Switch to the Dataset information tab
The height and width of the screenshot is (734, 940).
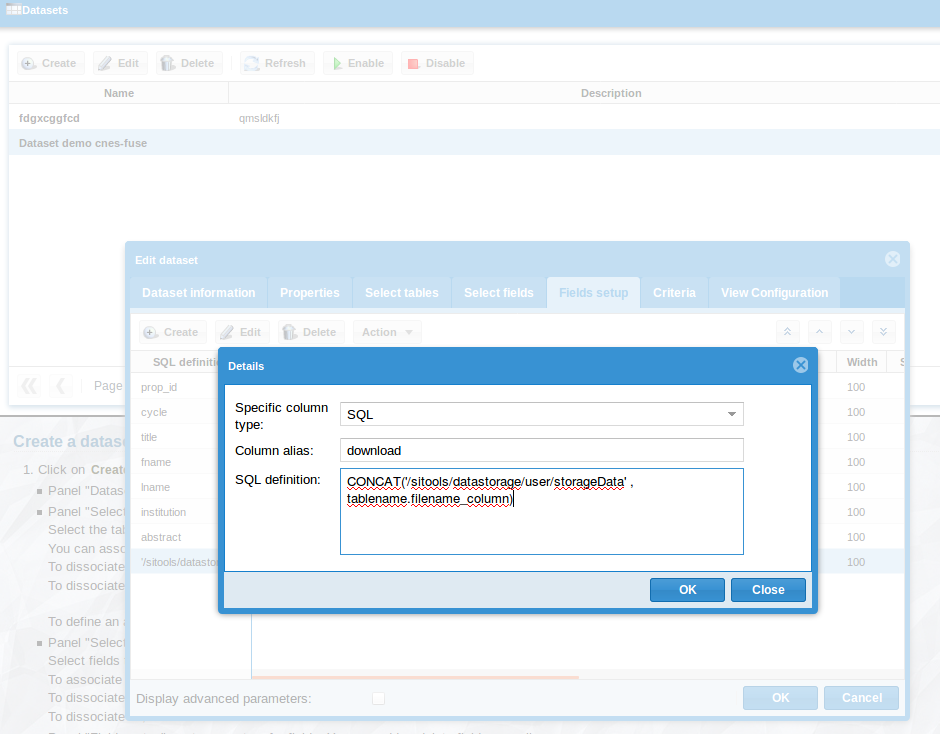point(198,292)
